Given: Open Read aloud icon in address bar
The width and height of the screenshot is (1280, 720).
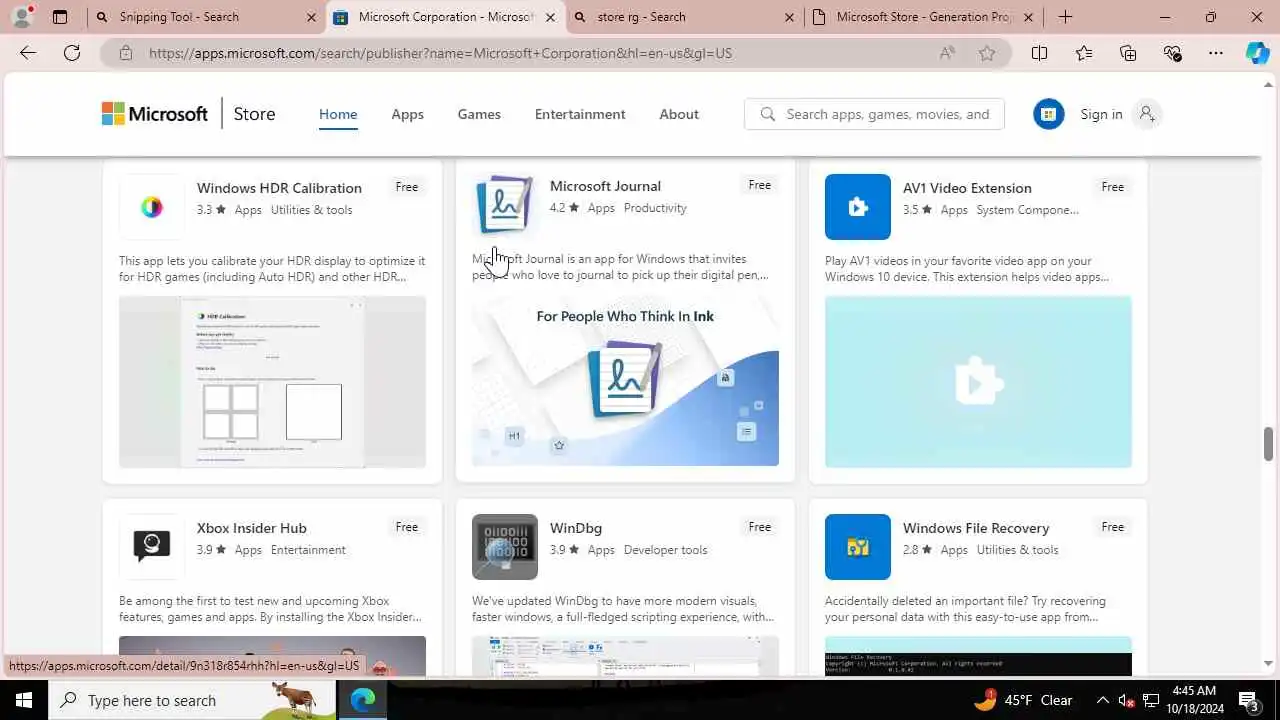Looking at the screenshot, I should (947, 53).
